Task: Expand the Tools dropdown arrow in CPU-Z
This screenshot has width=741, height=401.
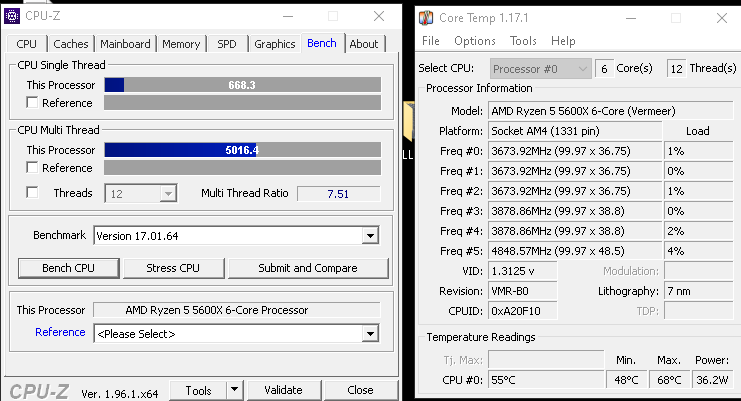Action: [x=234, y=390]
